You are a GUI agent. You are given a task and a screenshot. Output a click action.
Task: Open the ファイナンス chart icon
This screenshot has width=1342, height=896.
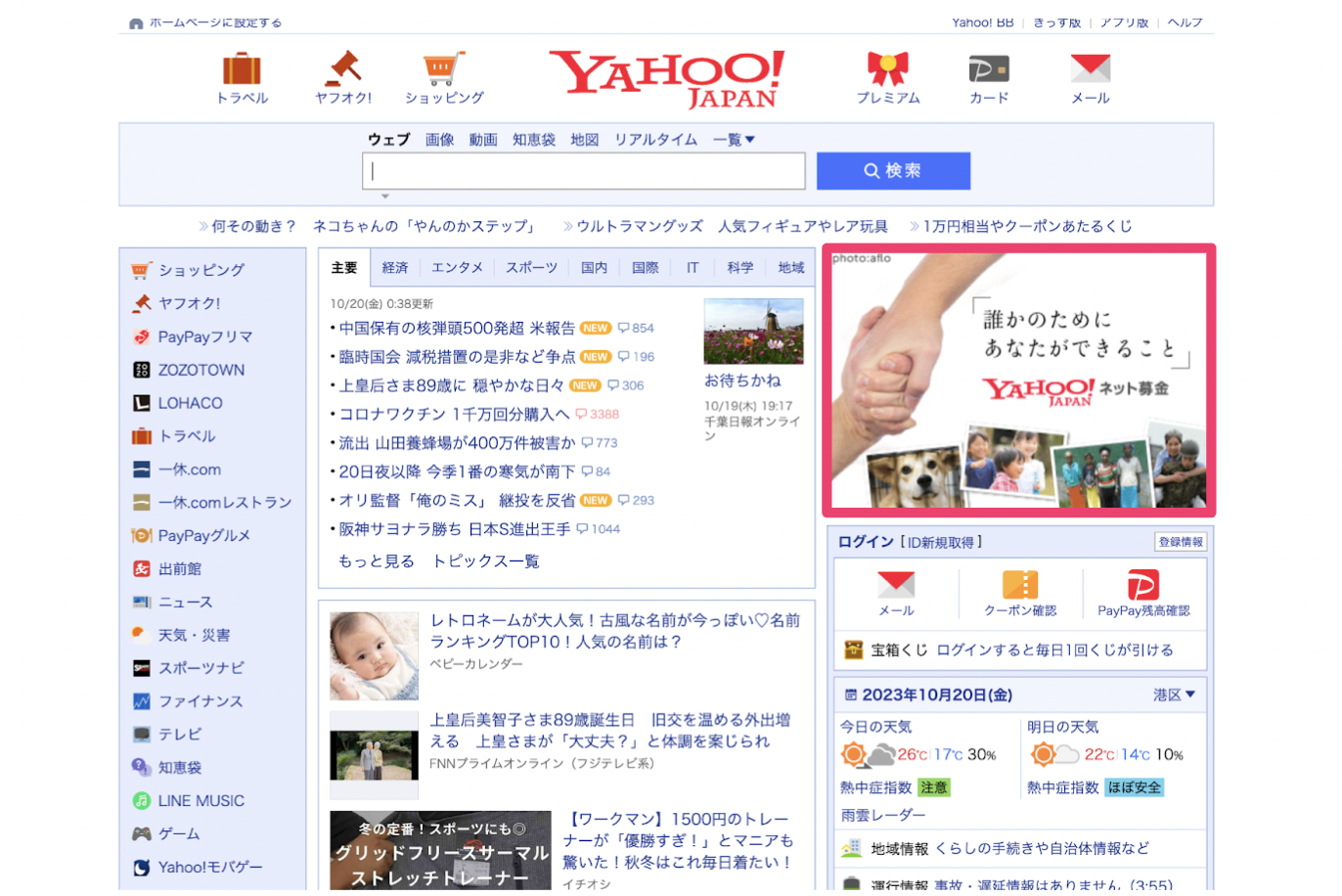point(142,701)
